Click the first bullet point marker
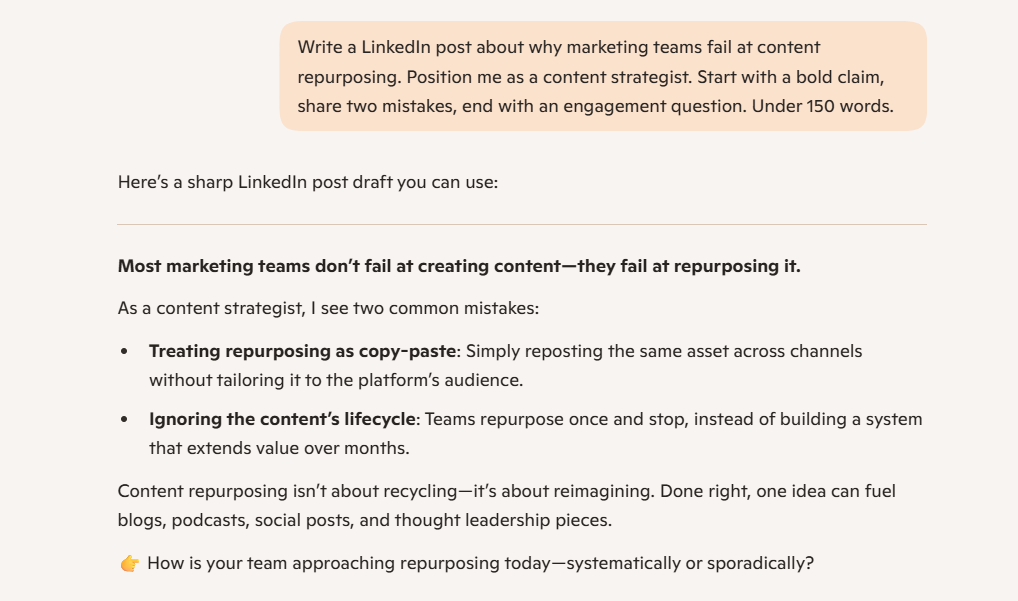1018x601 pixels. pyautogui.click(x=124, y=352)
